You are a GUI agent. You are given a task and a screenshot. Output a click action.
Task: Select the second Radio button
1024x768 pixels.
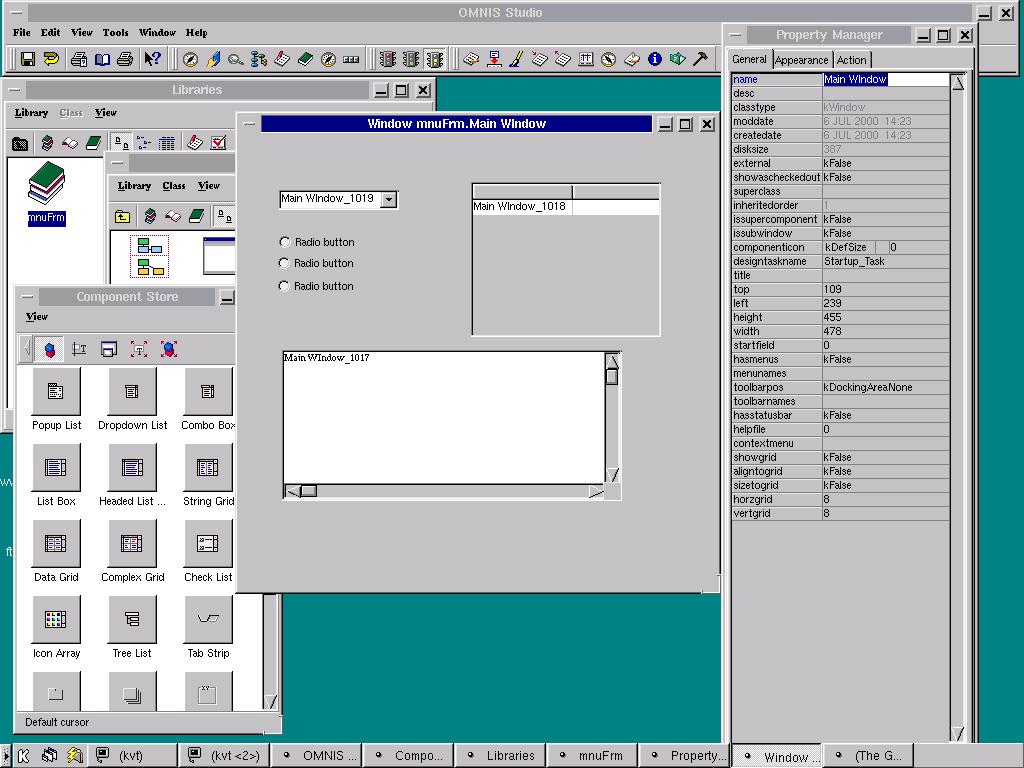285,263
